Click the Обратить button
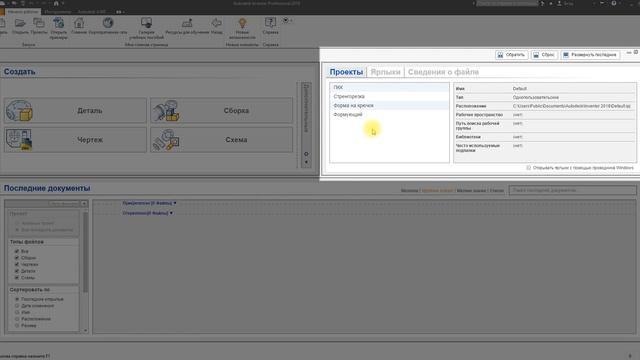Screen dimensions: 640x360 tap(511, 55)
